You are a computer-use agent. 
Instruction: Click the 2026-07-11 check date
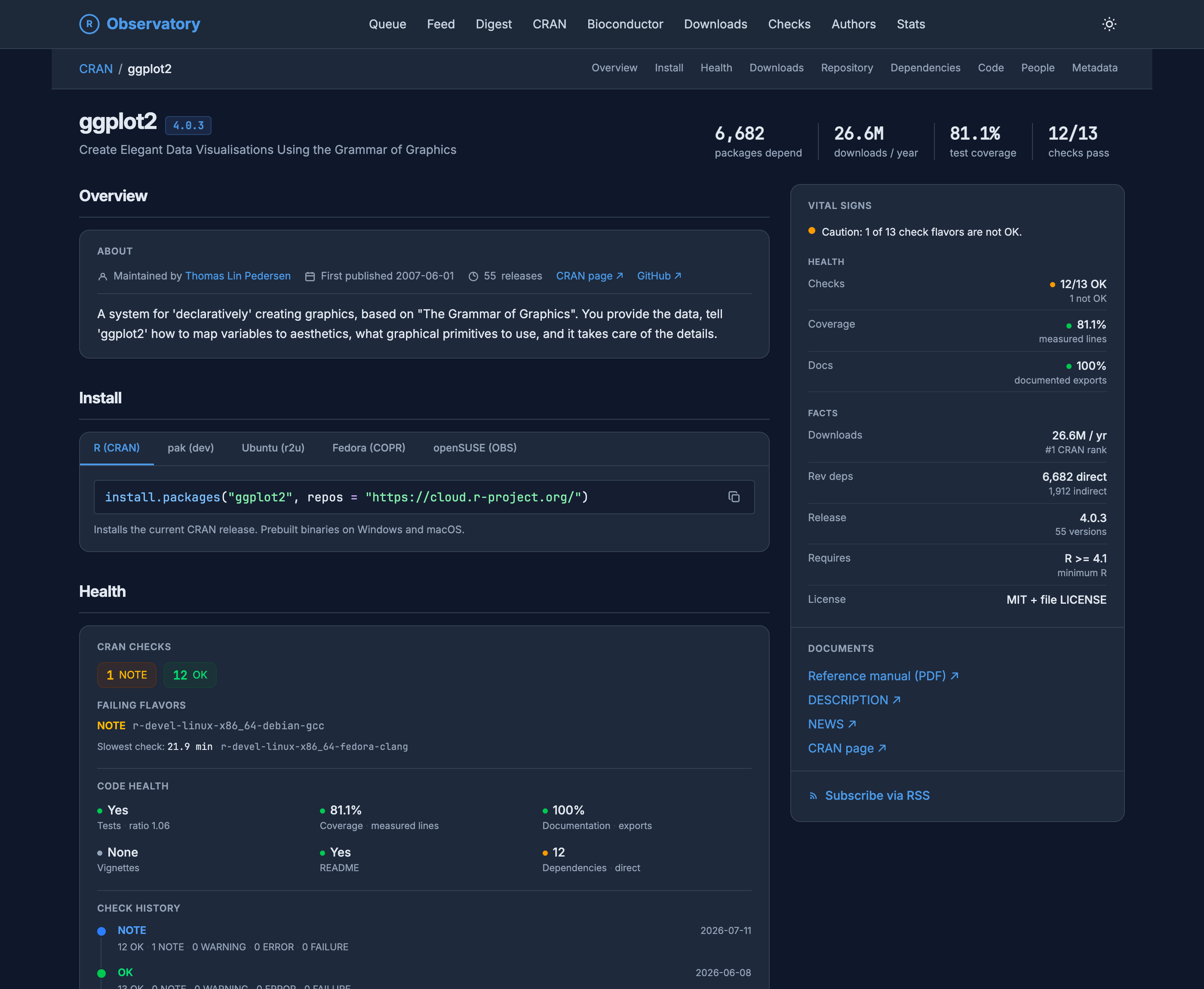coord(725,931)
